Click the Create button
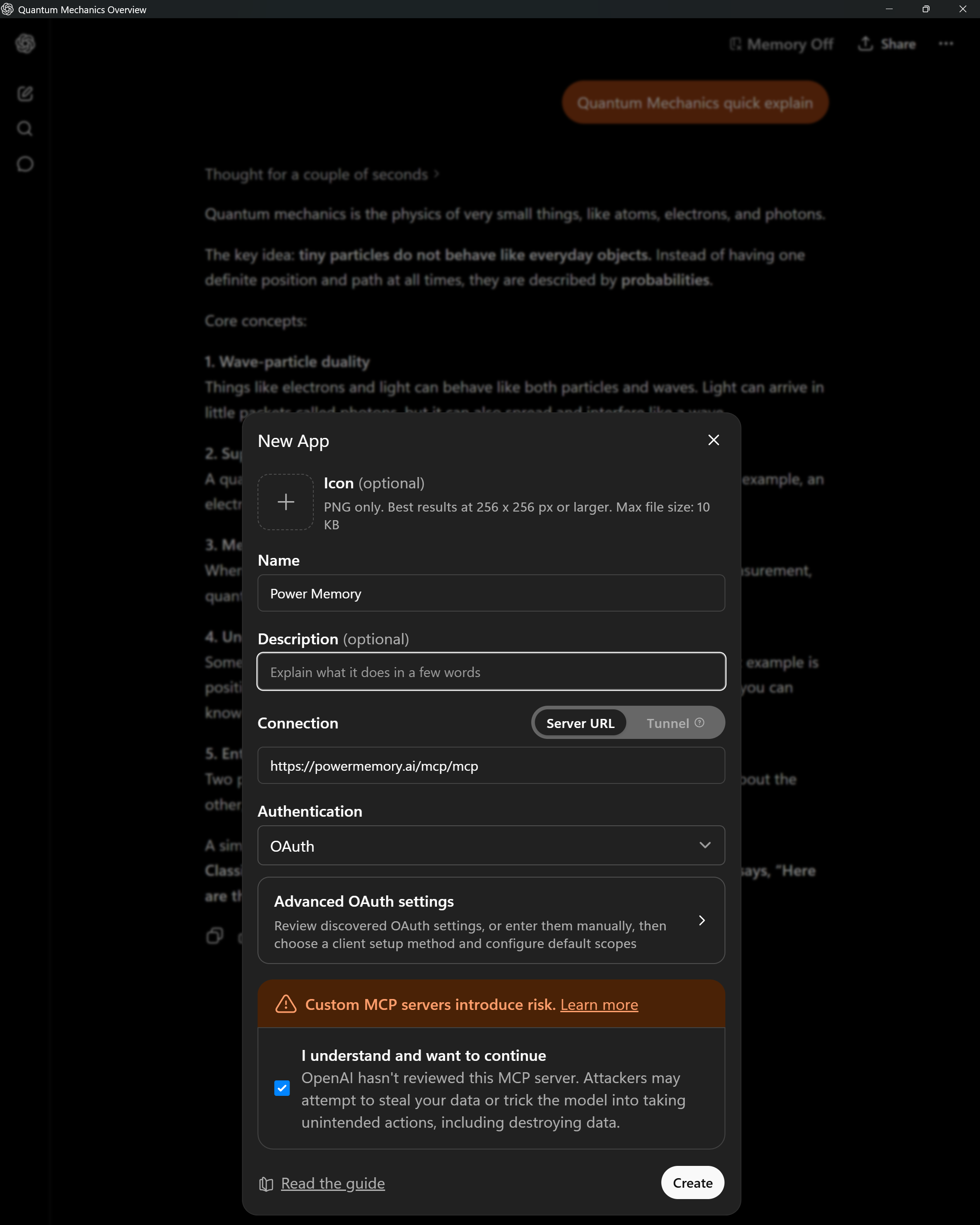 click(x=693, y=1182)
